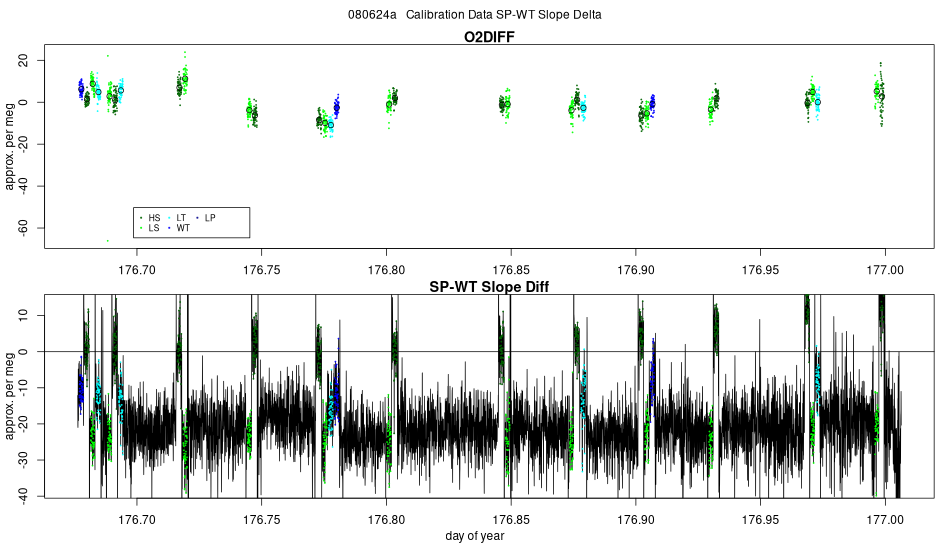950x550 pixels.
Task: Click the -60 tick on O2DIFF y-axis
Action: click(x=23, y=228)
